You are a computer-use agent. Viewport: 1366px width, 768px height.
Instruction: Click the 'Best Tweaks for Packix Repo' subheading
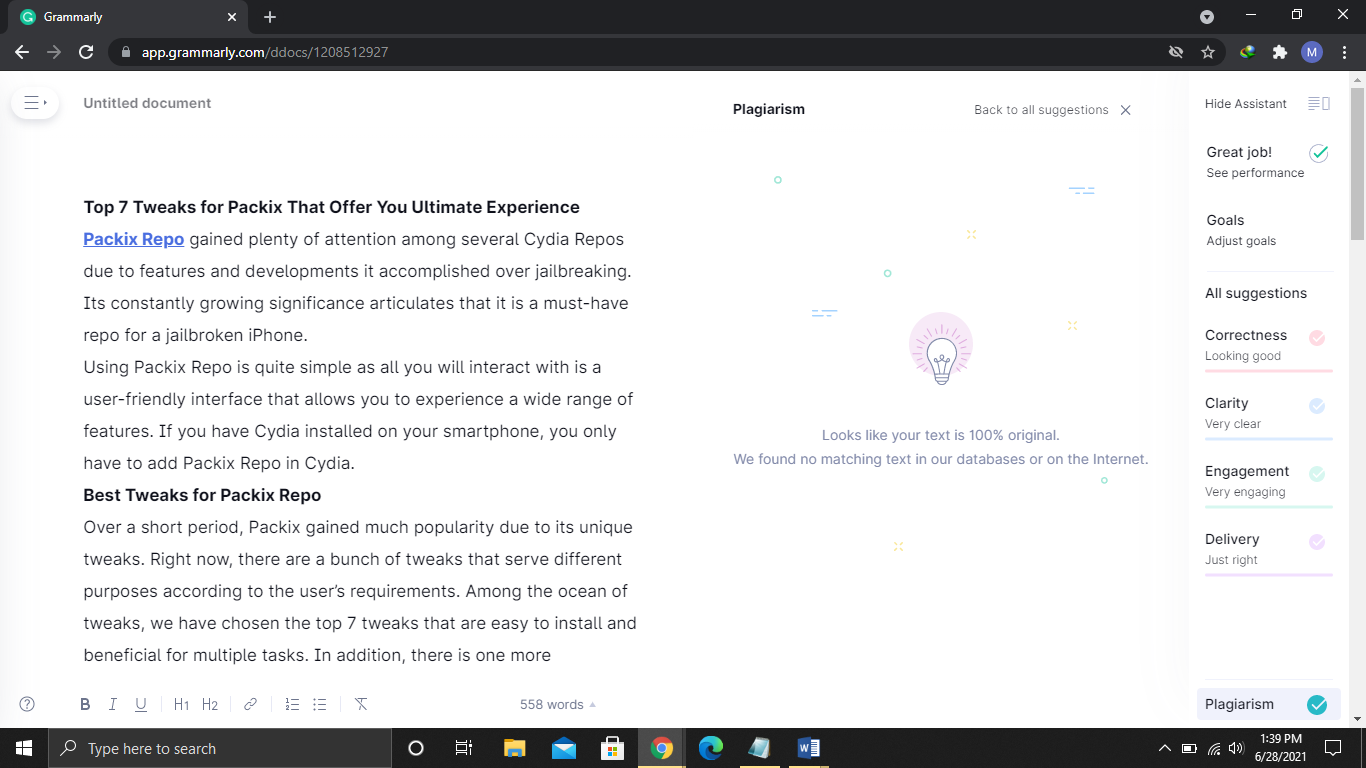coord(202,495)
